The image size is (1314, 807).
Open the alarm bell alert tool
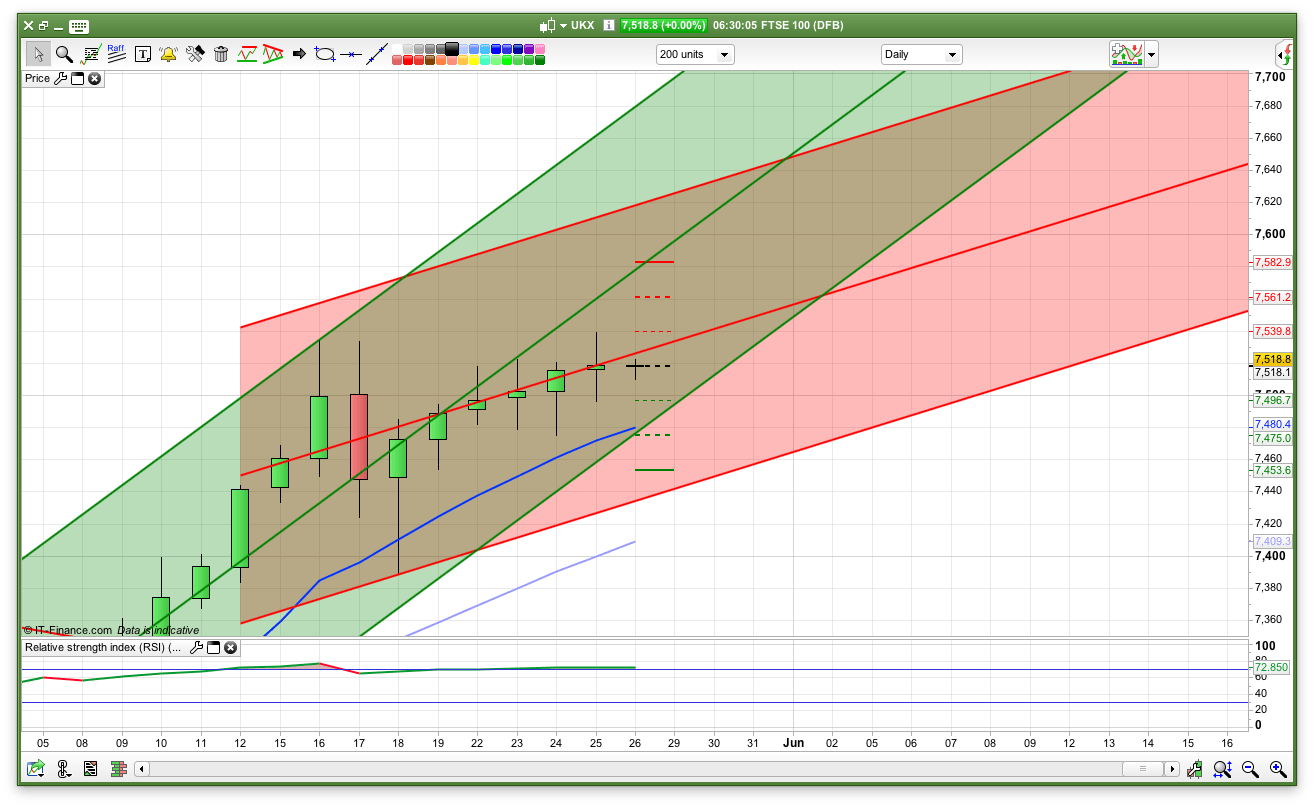168,54
